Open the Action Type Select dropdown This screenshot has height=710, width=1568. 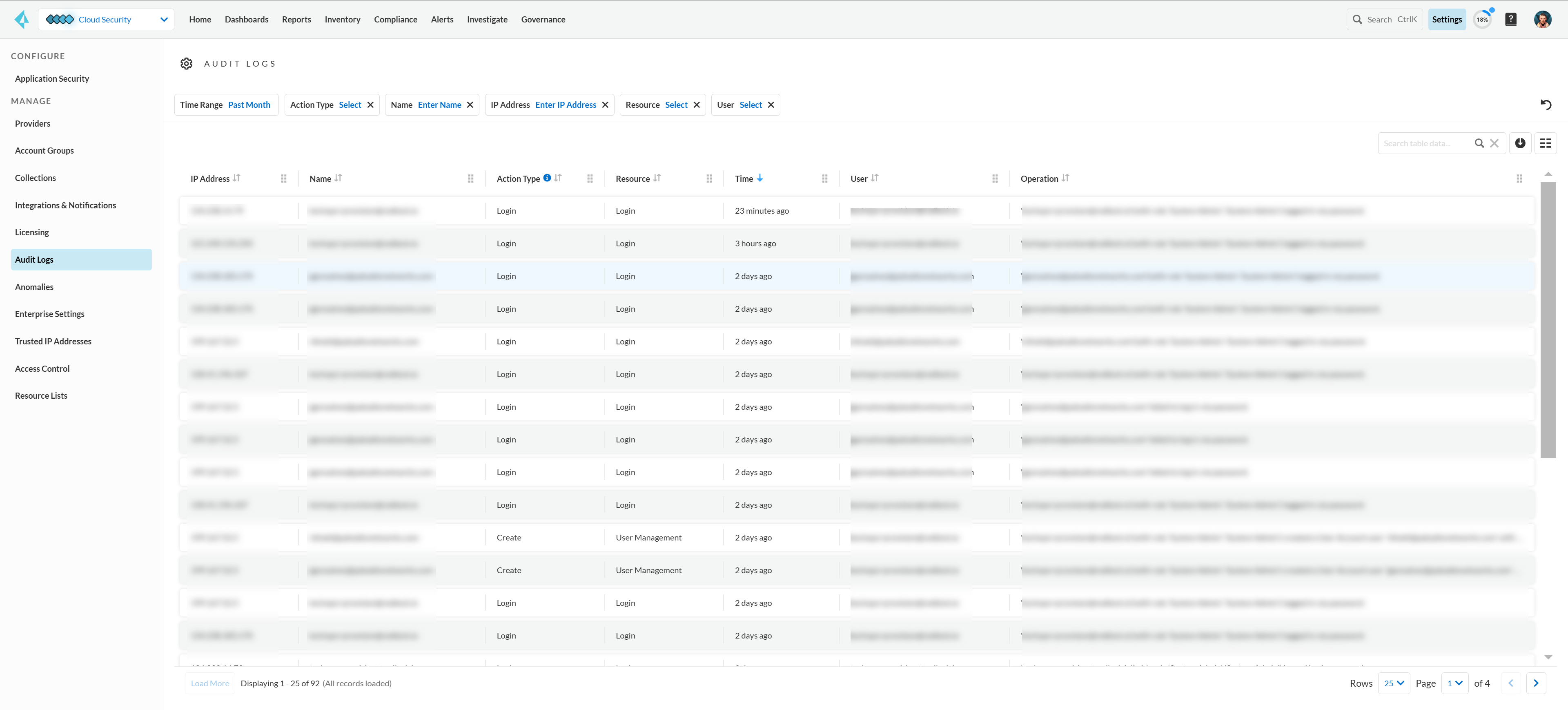pos(350,105)
